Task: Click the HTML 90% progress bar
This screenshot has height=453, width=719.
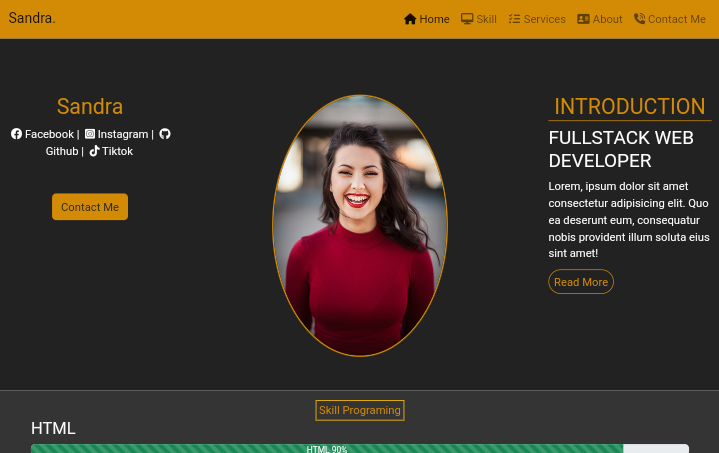Action: pyautogui.click(x=327, y=449)
